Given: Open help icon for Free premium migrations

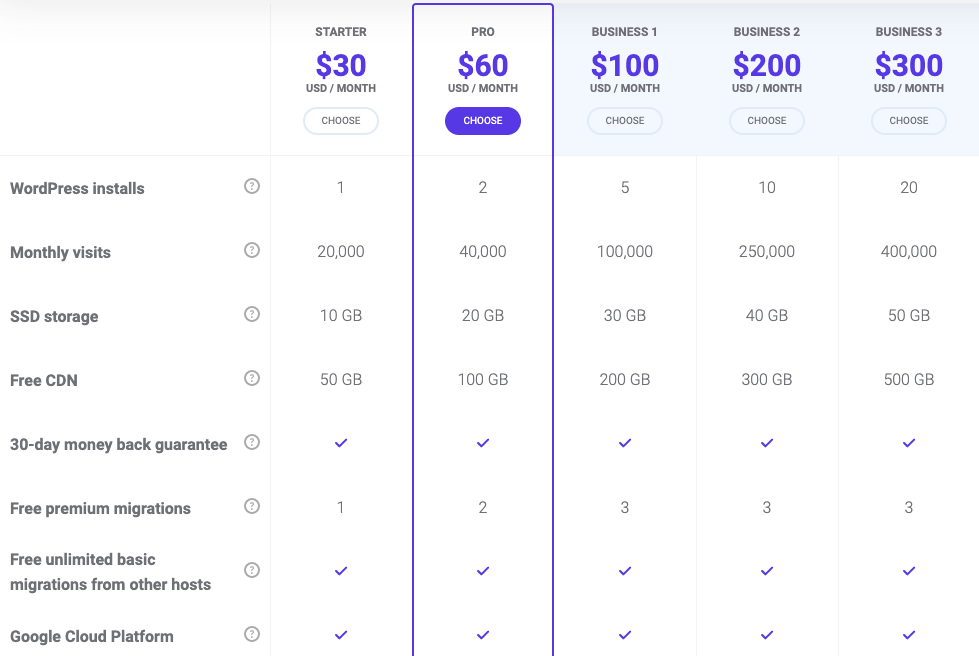Looking at the screenshot, I should point(252,506).
